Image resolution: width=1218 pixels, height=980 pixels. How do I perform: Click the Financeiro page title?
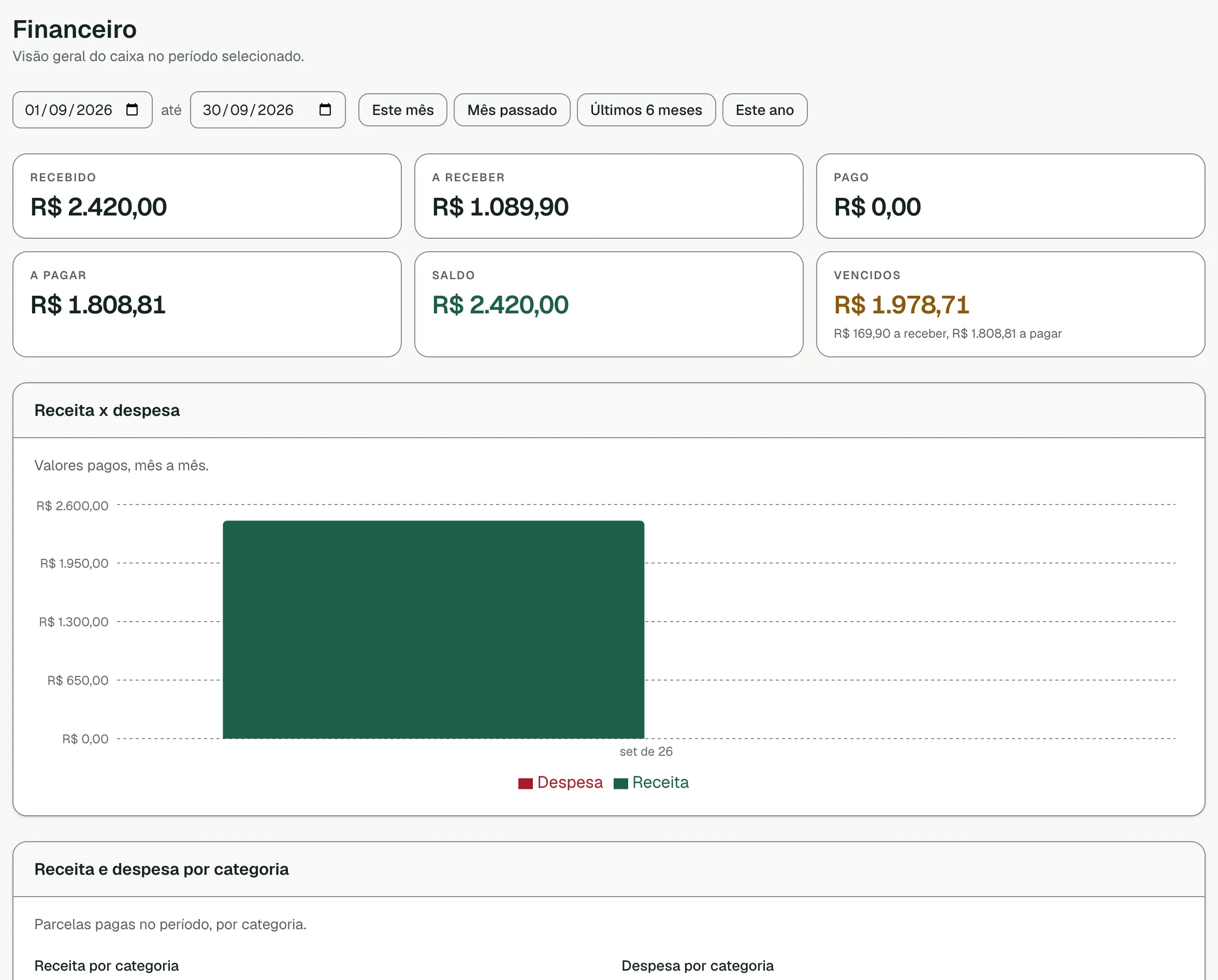[75, 30]
